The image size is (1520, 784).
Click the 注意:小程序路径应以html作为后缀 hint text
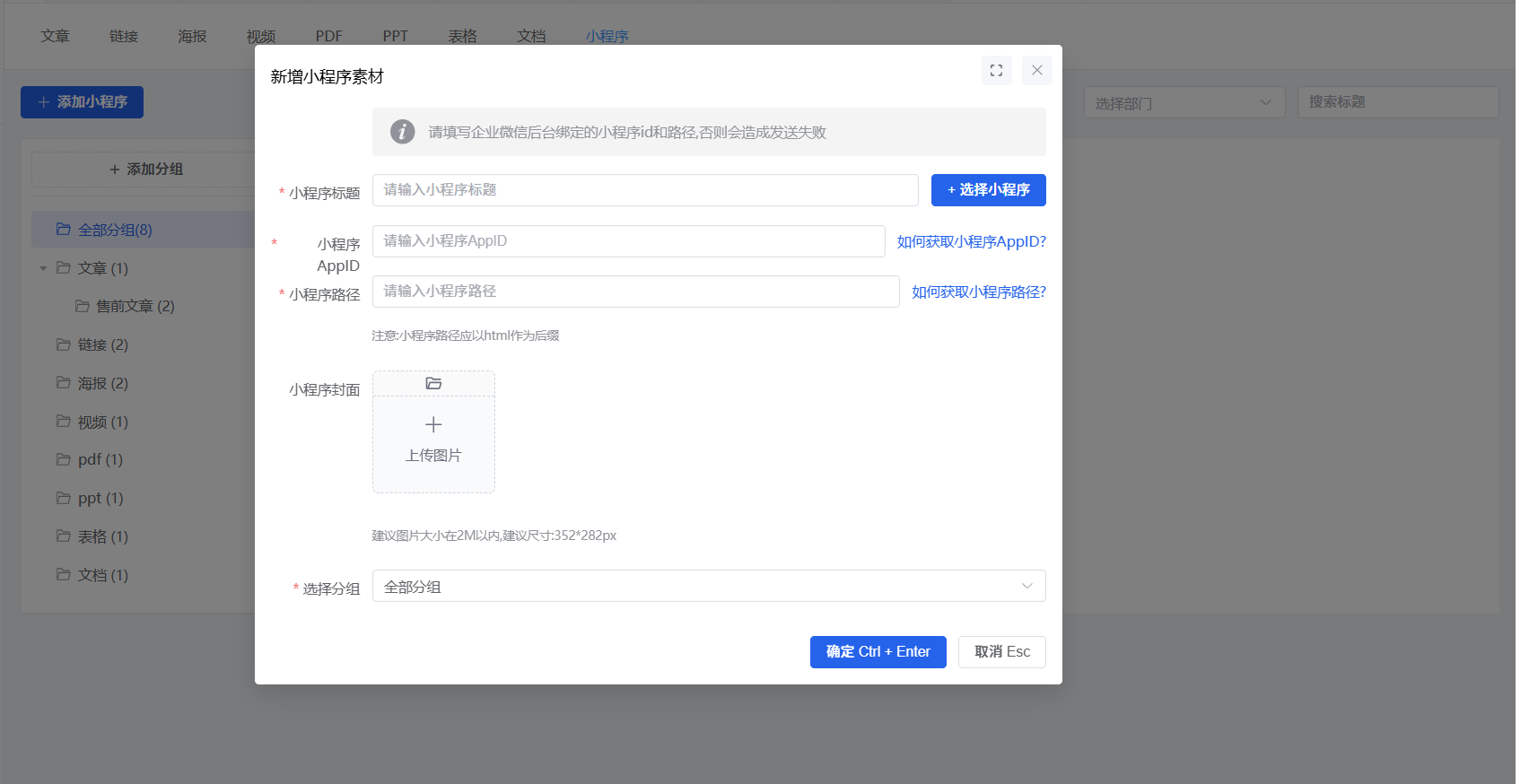(466, 335)
